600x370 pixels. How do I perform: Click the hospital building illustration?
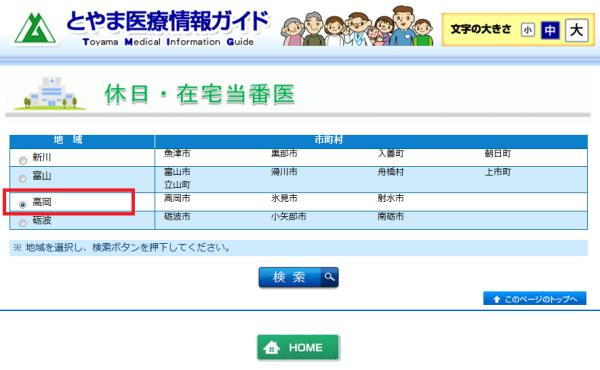coord(50,93)
